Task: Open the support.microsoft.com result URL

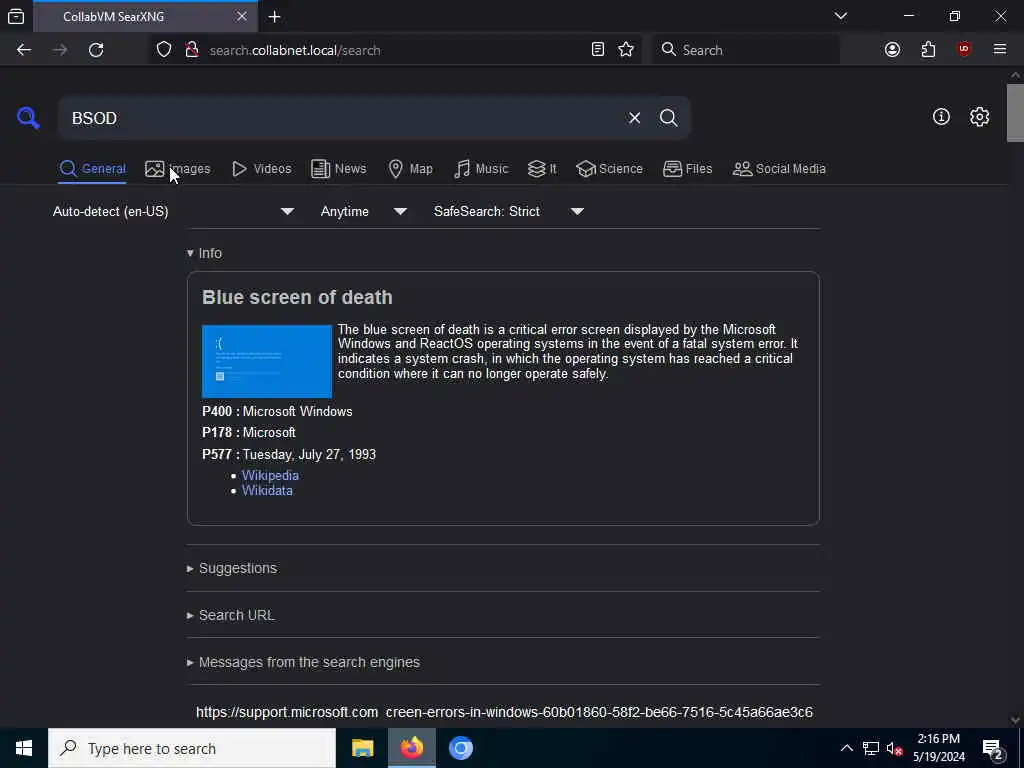Action: pyautogui.click(x=504, y=712)
